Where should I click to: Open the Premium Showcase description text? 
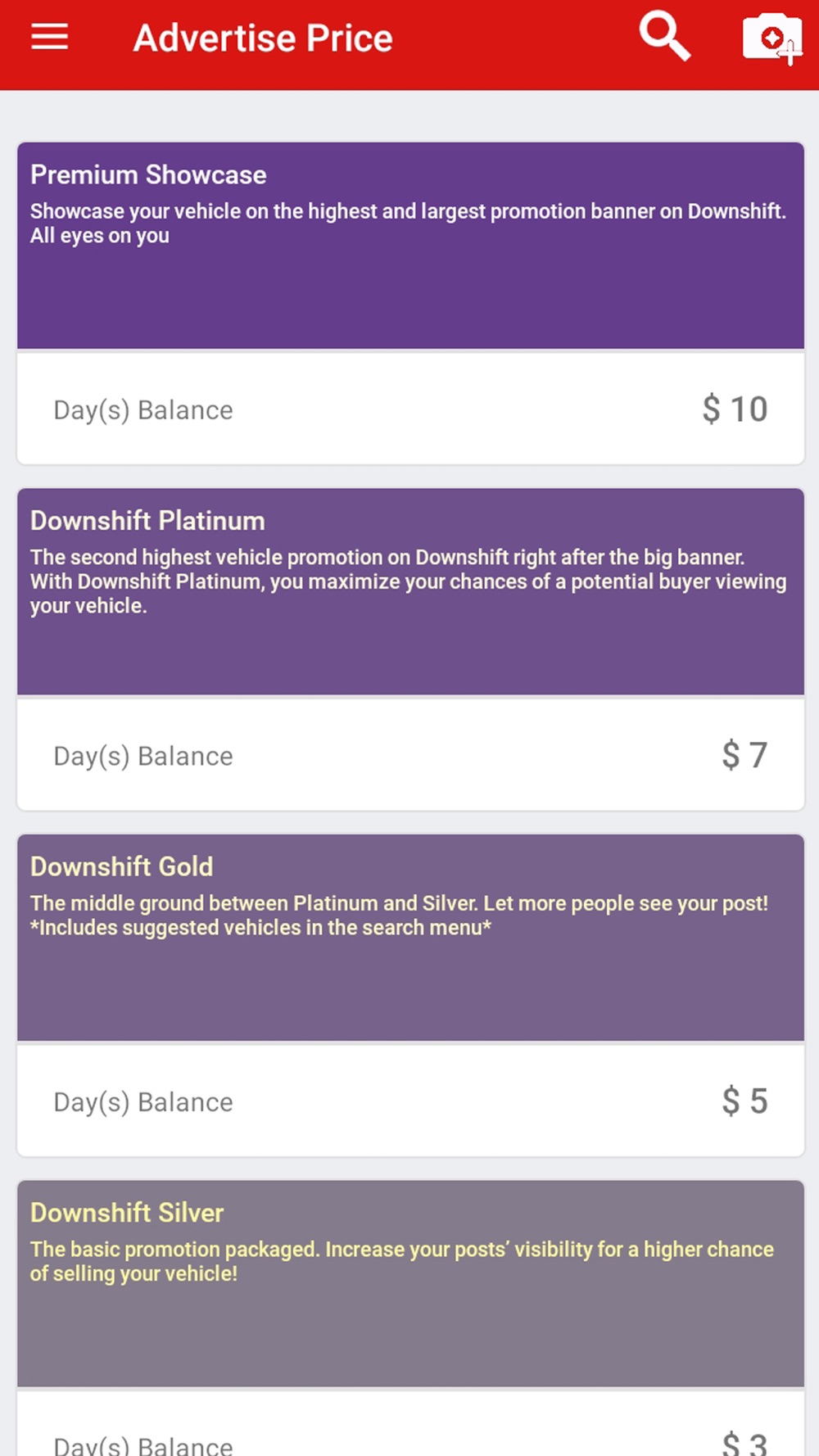pos(408,223)
